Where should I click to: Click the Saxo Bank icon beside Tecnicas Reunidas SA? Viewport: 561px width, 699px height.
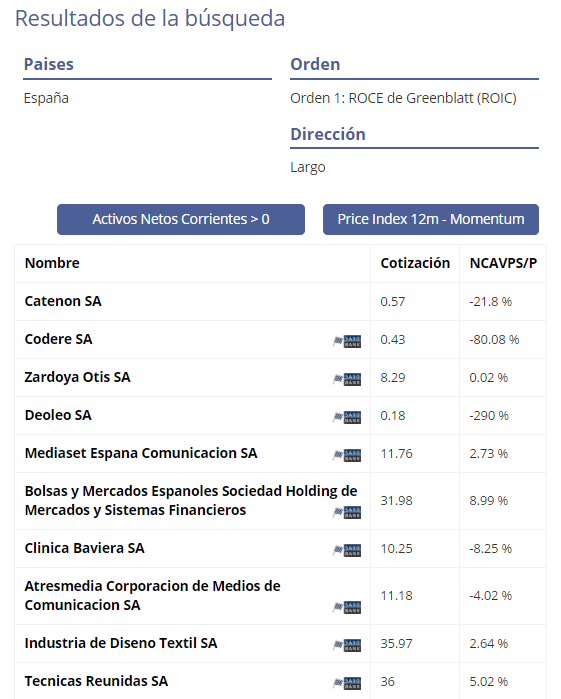pyautogui.click(x=347, y=683)
